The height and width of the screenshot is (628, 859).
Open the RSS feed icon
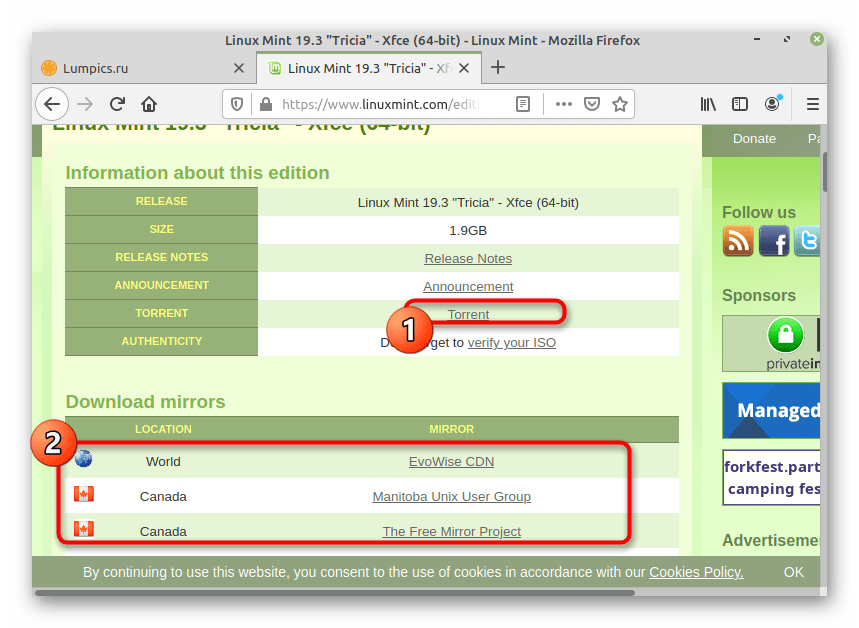coord(738,241)
